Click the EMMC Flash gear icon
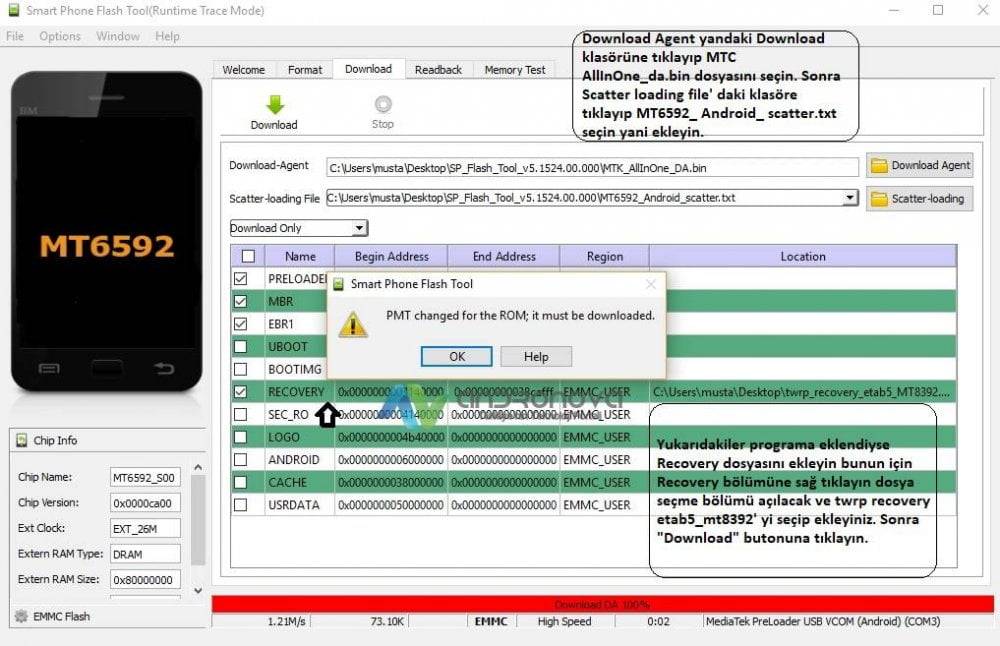The width and height of the screenshot is (1000, 646). pyautogui.click(x=21, y=616)
